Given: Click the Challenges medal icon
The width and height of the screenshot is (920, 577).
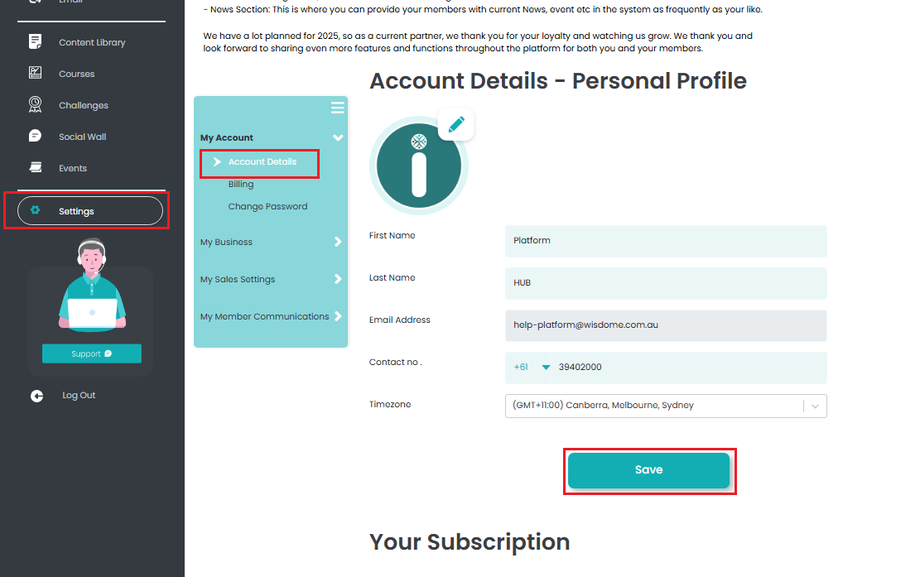Looking at the screenshot, I should pos(36,105).
